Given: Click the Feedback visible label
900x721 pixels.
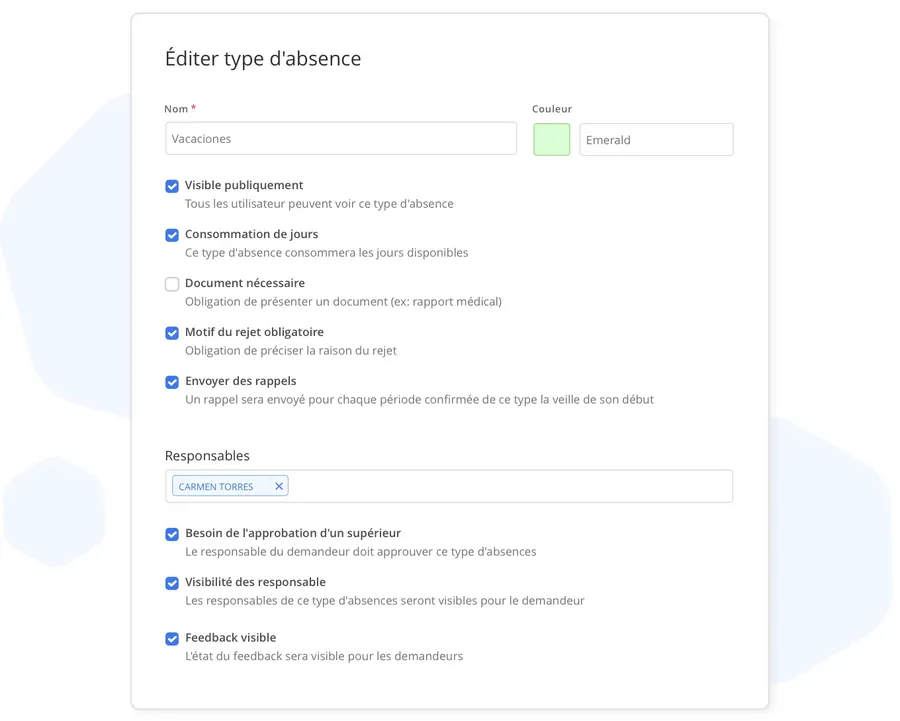Looking at the screenshot, I should 230,637.
